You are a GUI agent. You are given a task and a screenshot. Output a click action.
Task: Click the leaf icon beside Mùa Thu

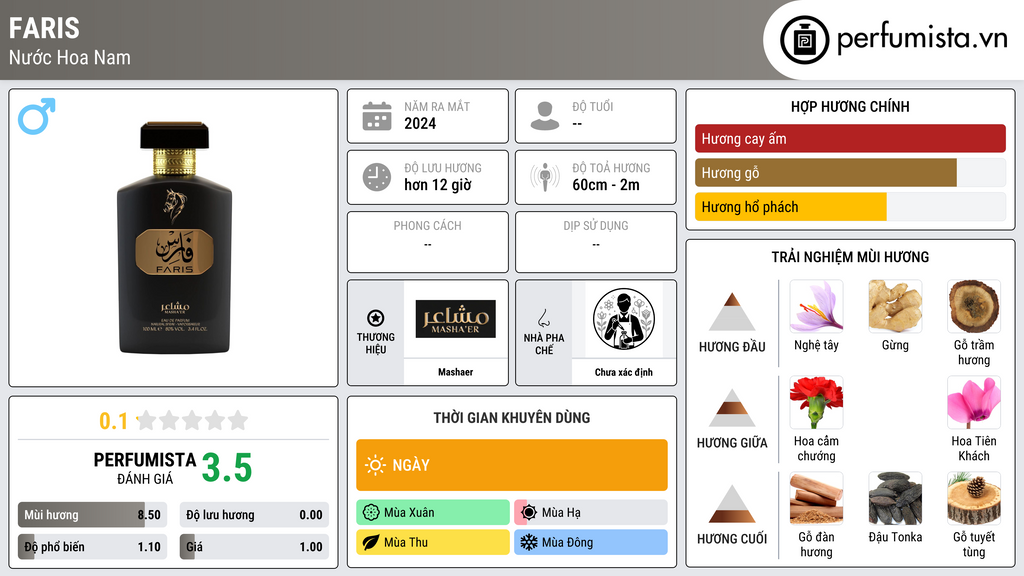pos(371,542)
